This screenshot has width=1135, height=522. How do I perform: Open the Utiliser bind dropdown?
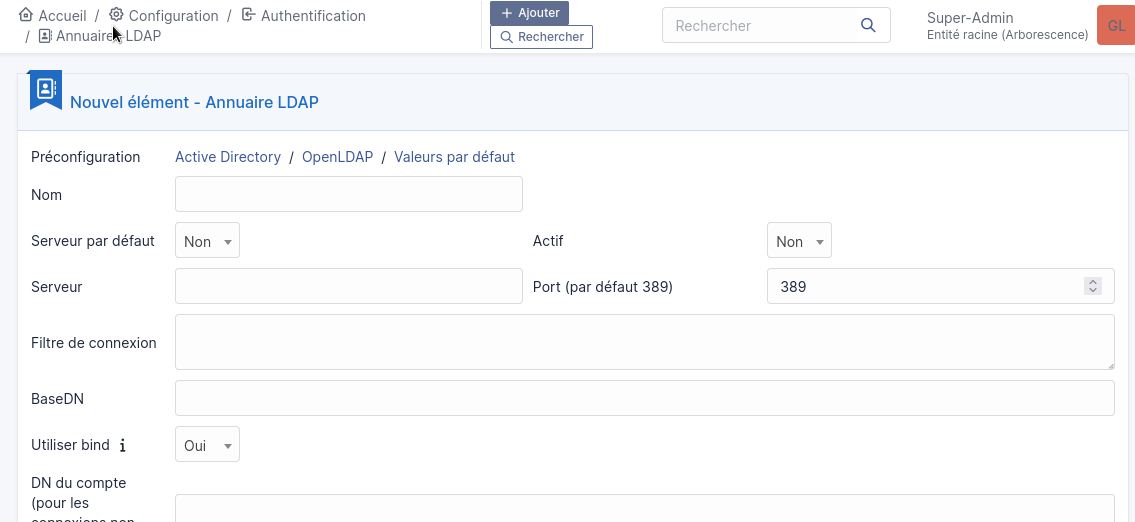point(207,445)
